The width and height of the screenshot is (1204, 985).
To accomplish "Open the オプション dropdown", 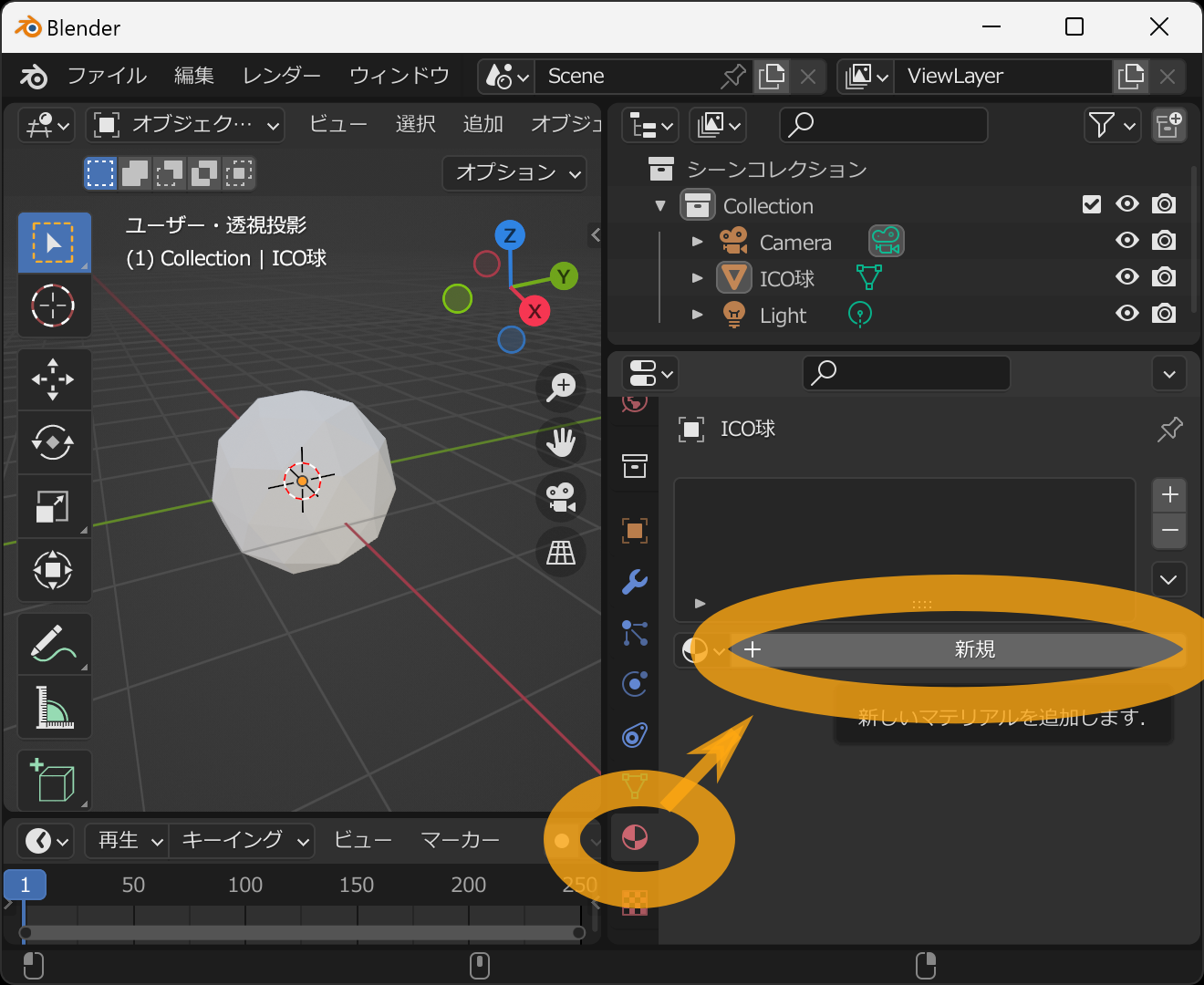I will pos(515,172).
